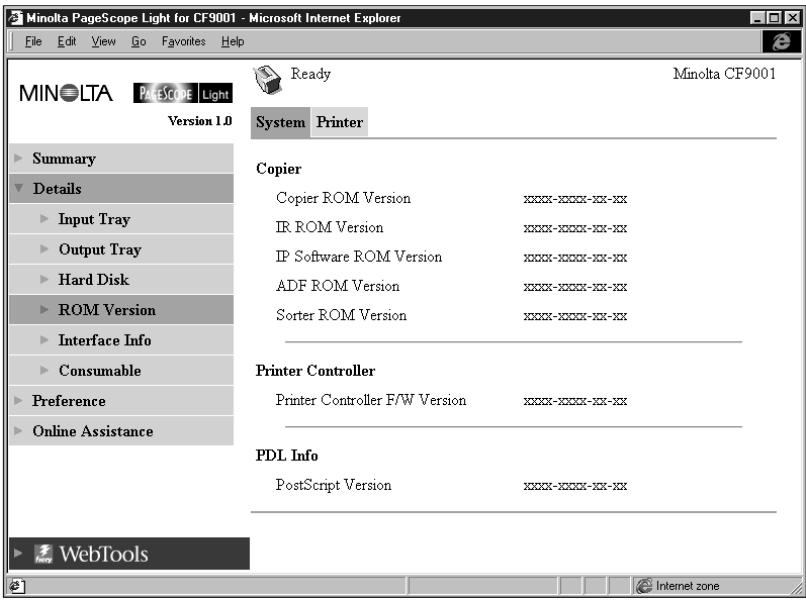The width and height of the screenshot is (806, 601).
Task: Click the Internet Explorer logo in the menu bar
Action: (x=781, y=41)
